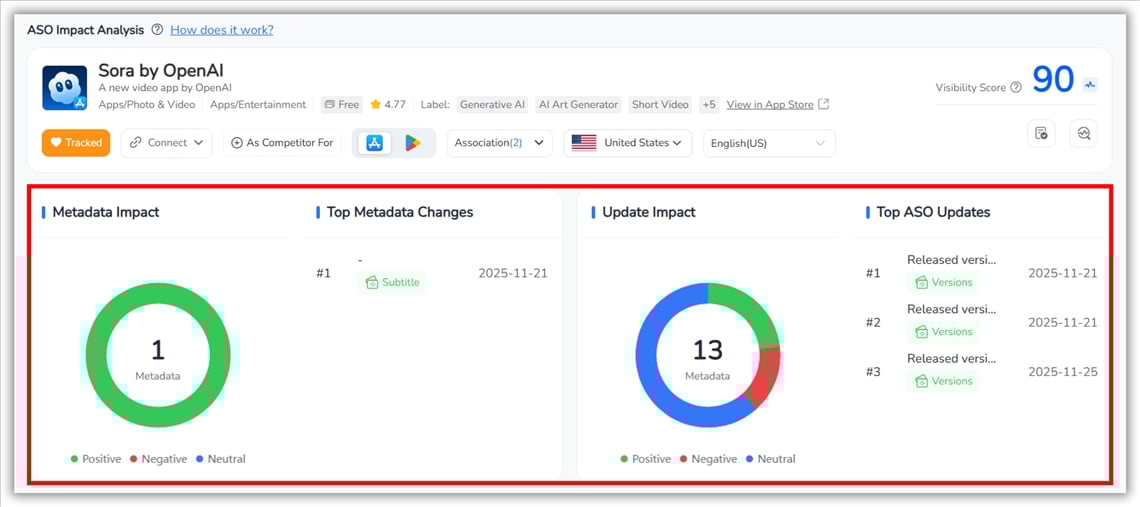Click the Sora app icon thumbnail
Screen dimensions: 1140x507
point(64,88)
